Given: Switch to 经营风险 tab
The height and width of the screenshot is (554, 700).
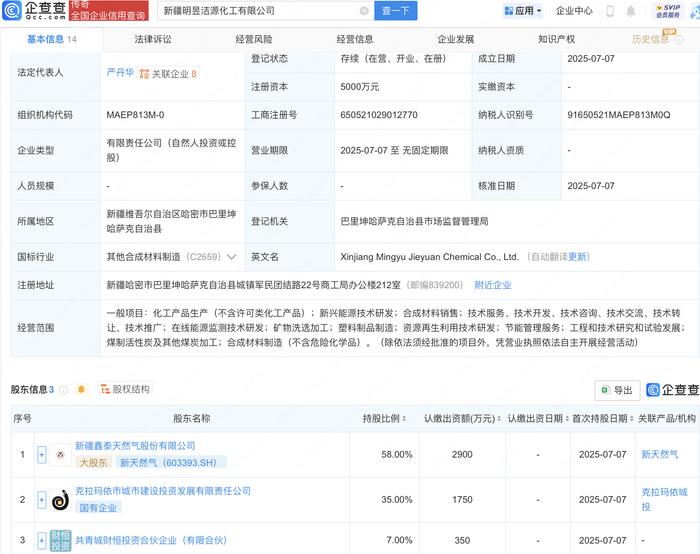Looking at the screenshot, I should pos(254,39).
